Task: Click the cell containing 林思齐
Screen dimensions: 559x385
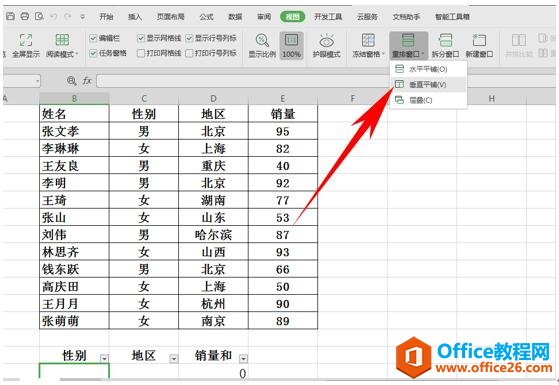Action: pyautogui.click(x=74, y=252)
